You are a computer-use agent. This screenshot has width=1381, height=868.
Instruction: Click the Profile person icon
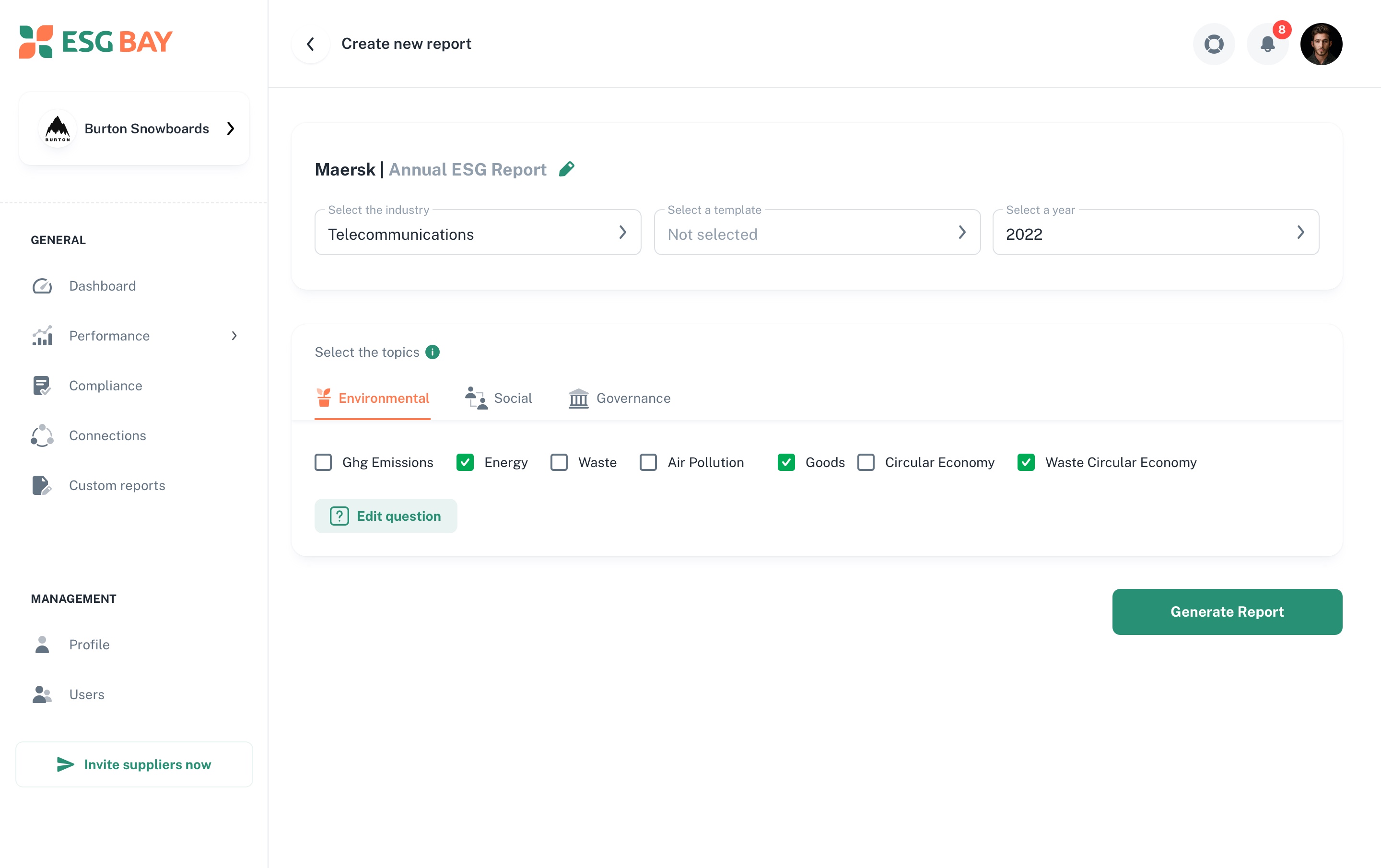(x=42, y=644)
